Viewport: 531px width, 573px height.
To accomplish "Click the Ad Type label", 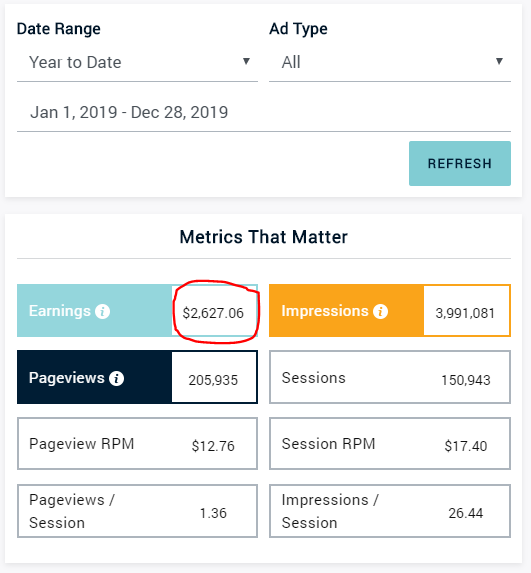I will click(x=298, y=29).
